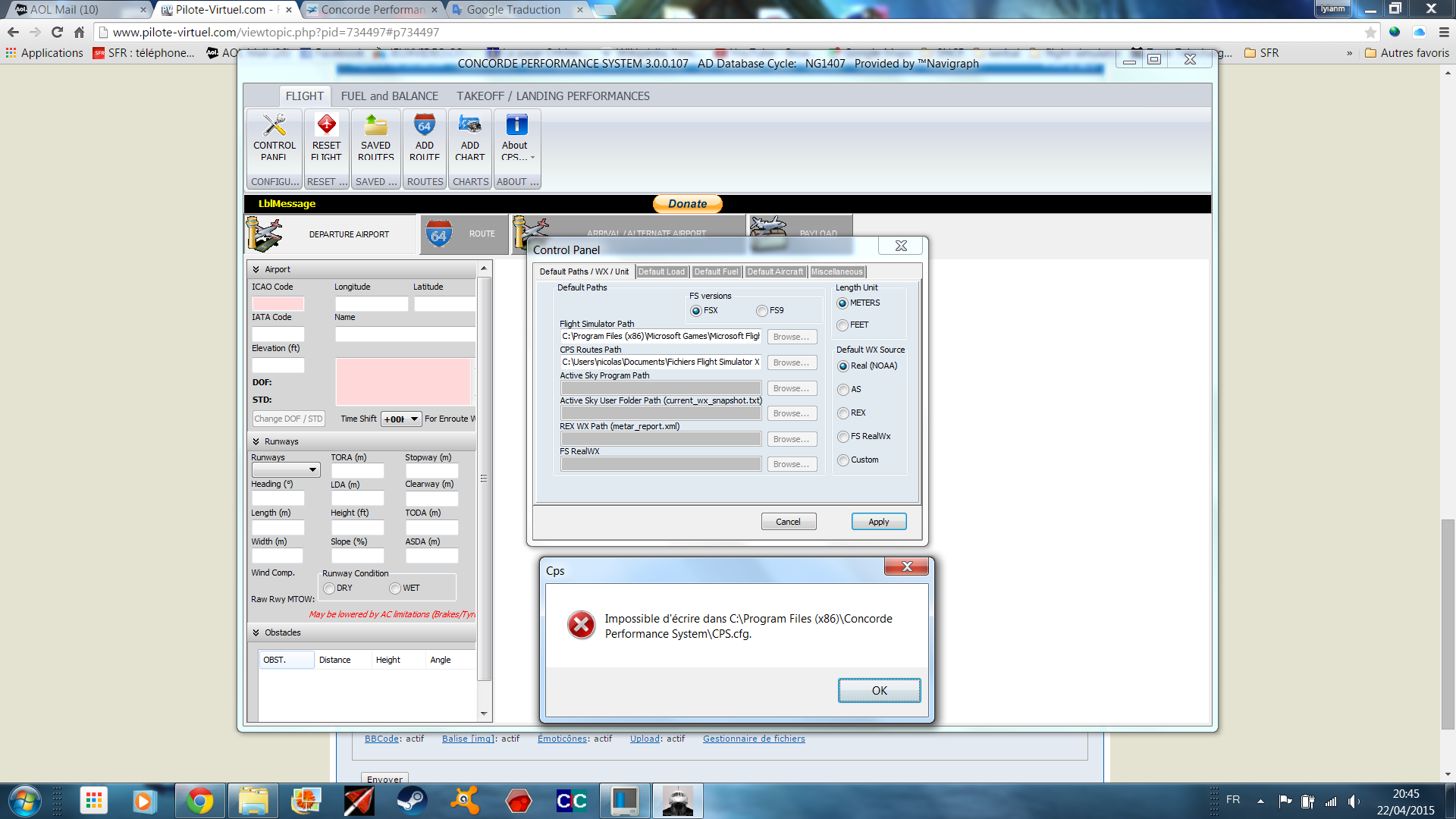
Task: Show hidden system tray icons arrow
Action: [1260, 801]
